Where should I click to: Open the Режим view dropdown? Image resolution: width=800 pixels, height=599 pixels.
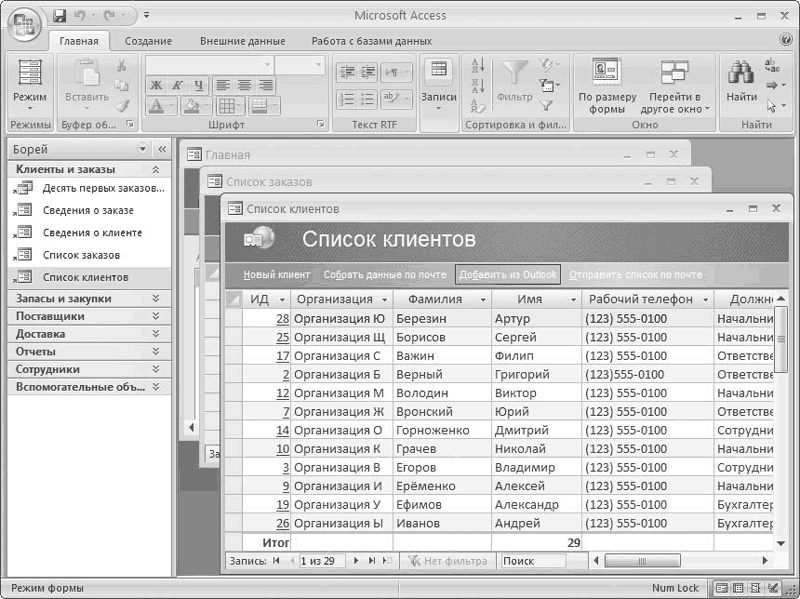tap(29, 110)
